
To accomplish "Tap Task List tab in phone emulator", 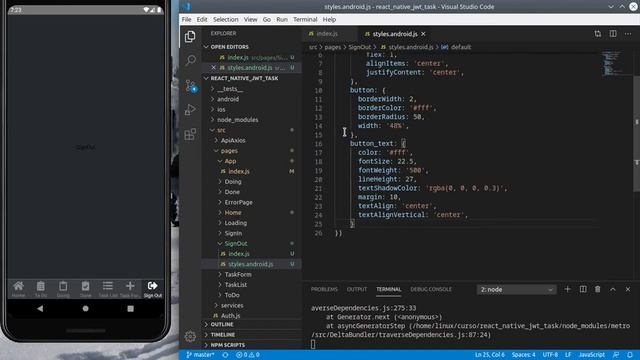I will (108, 289).
